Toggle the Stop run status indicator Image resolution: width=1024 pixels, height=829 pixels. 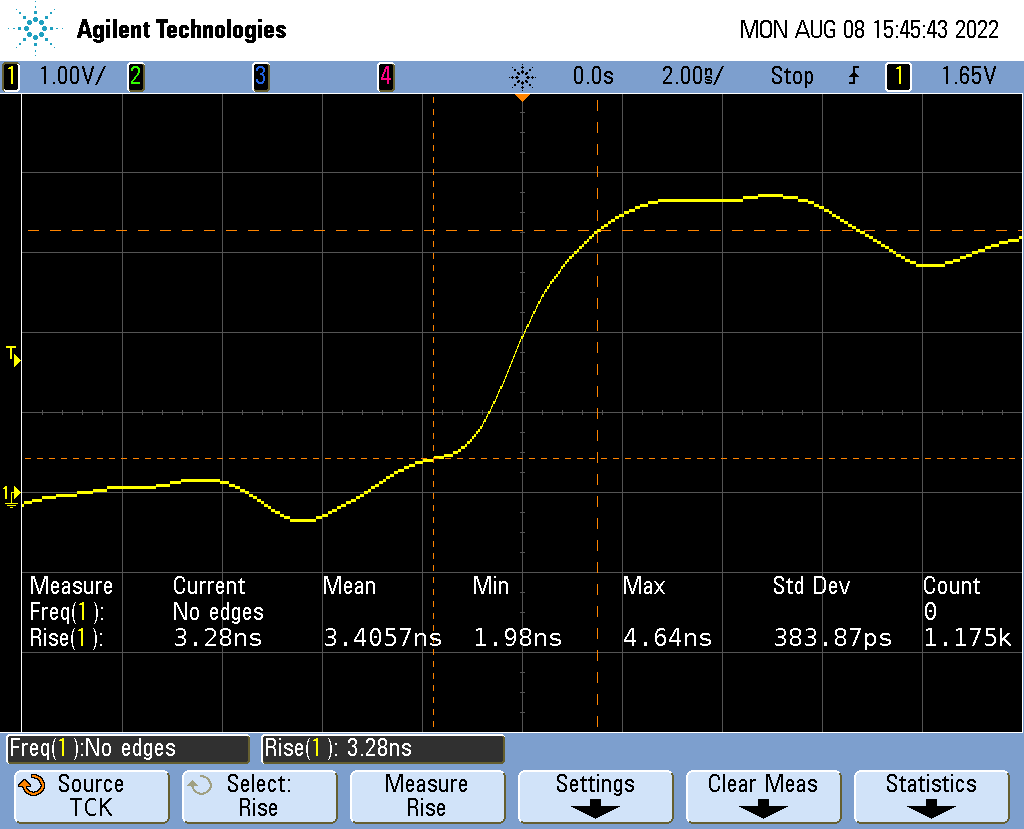tap(791, 76)
